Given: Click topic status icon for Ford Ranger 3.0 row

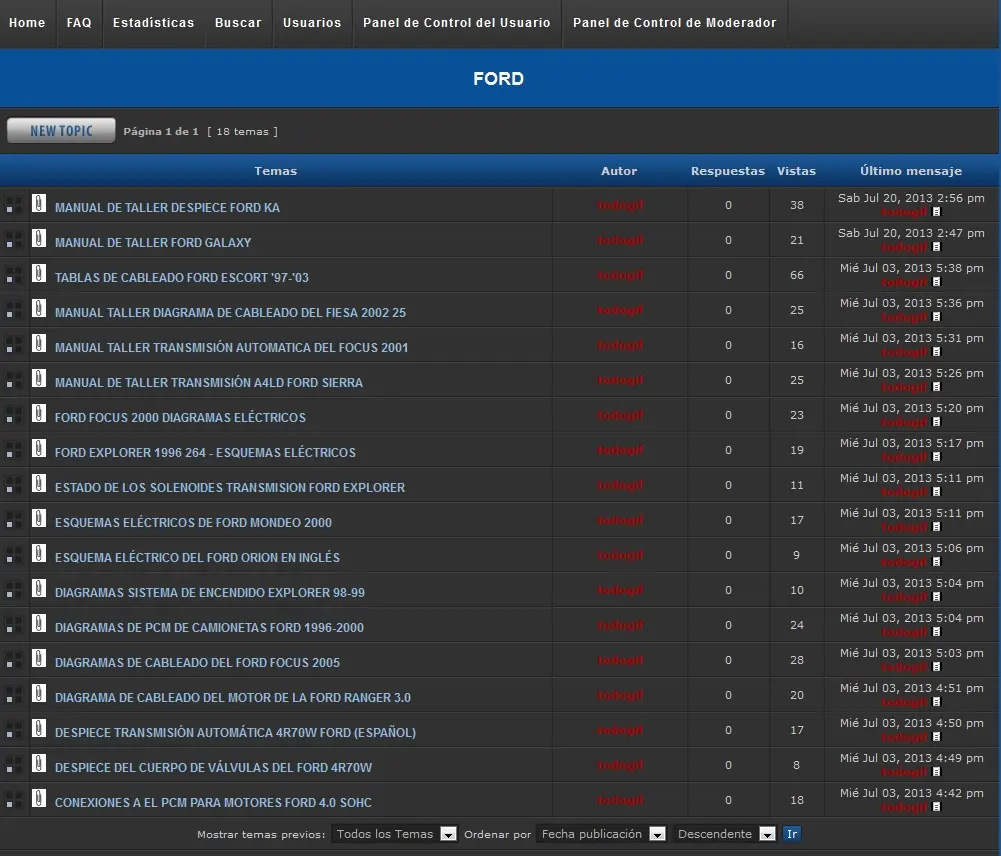Looking at the screenshot, I should (x=13, y=695).
